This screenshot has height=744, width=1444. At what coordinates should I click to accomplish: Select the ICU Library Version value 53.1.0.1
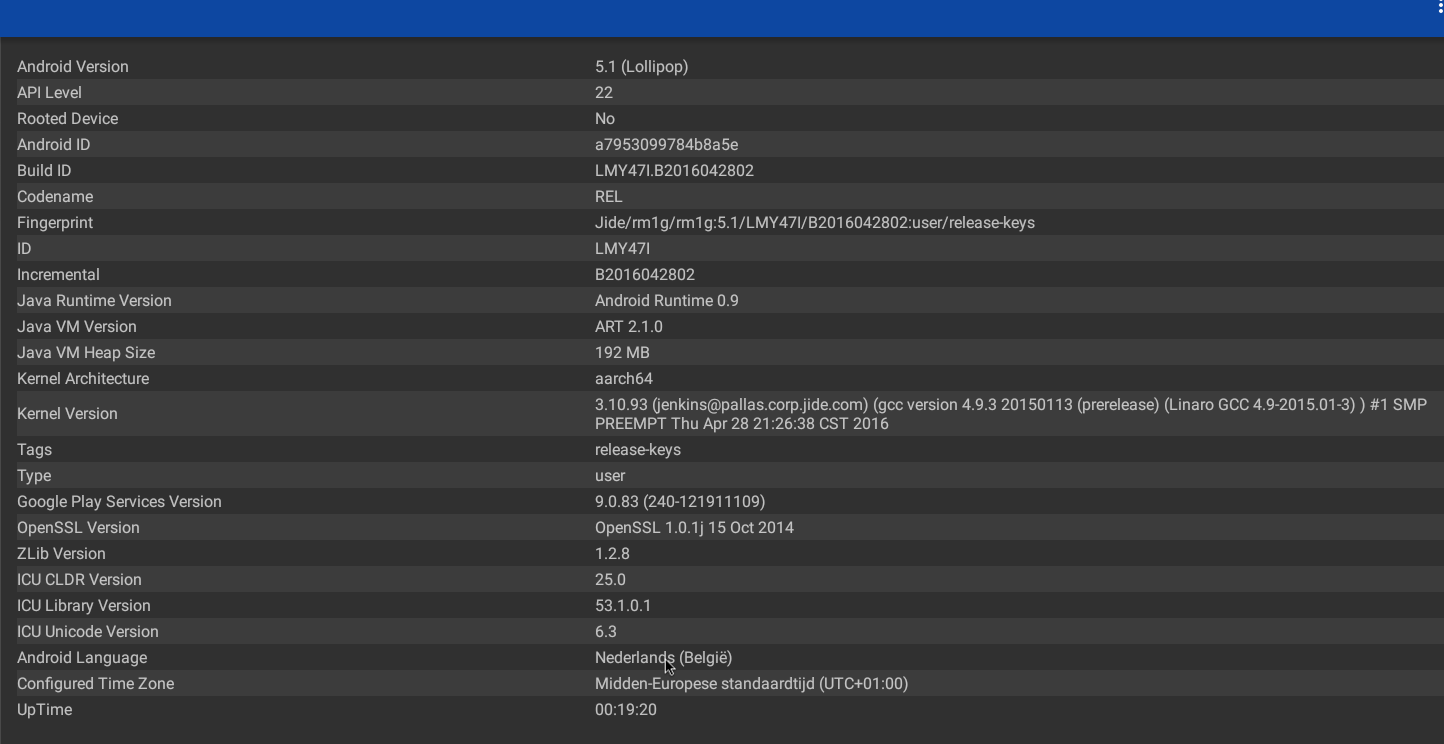[623, 606]
